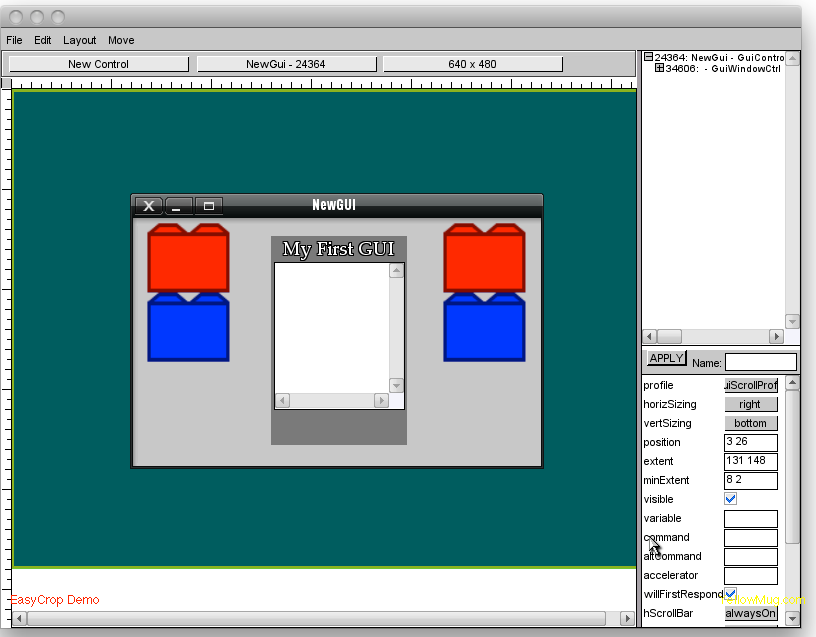Toggle the visible checkbox
Viewport: 816px width, 637px height.
pyautogui.click(x=731, y=499)
